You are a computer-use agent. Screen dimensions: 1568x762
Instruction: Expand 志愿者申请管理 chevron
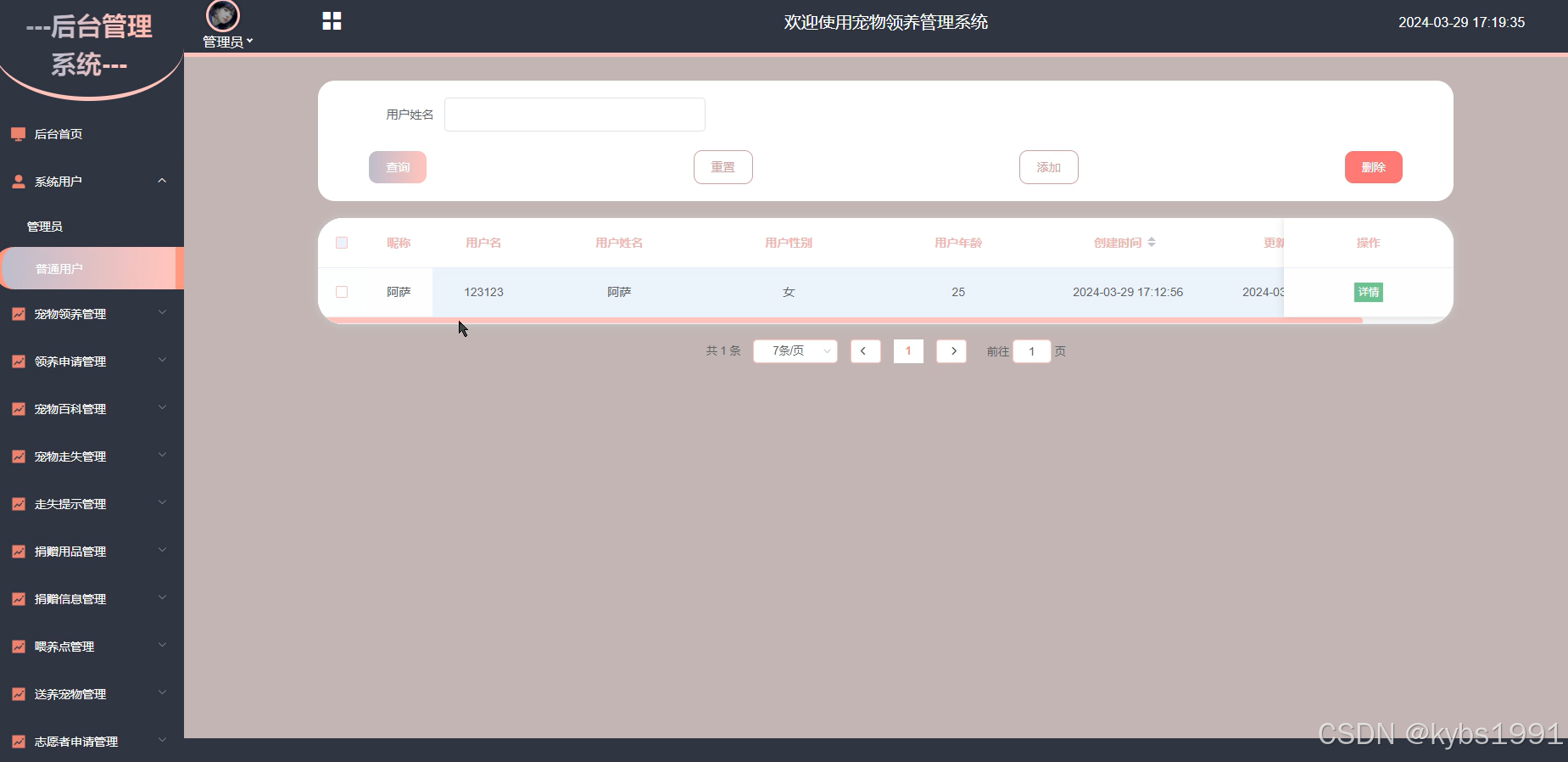pyautogui.click(x=162, y=741)
